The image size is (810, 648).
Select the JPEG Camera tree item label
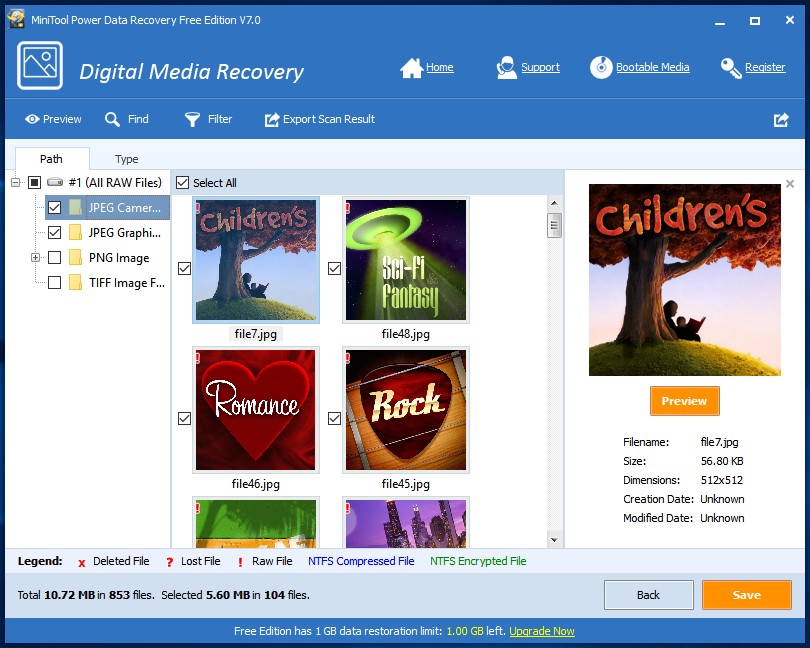coord(124,208)
